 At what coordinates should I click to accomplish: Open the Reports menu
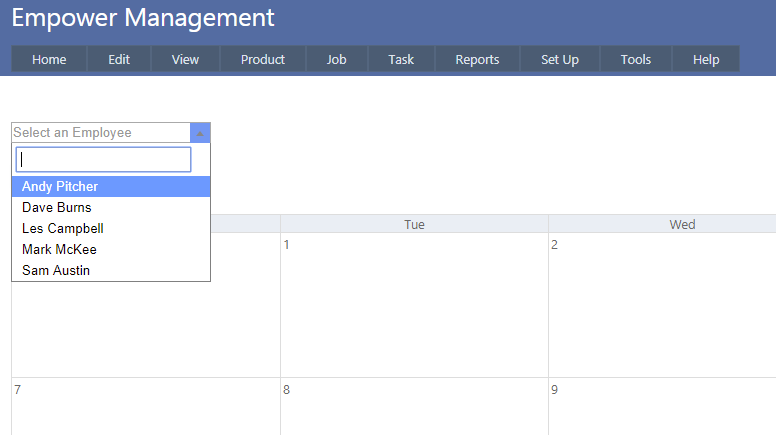477,60
